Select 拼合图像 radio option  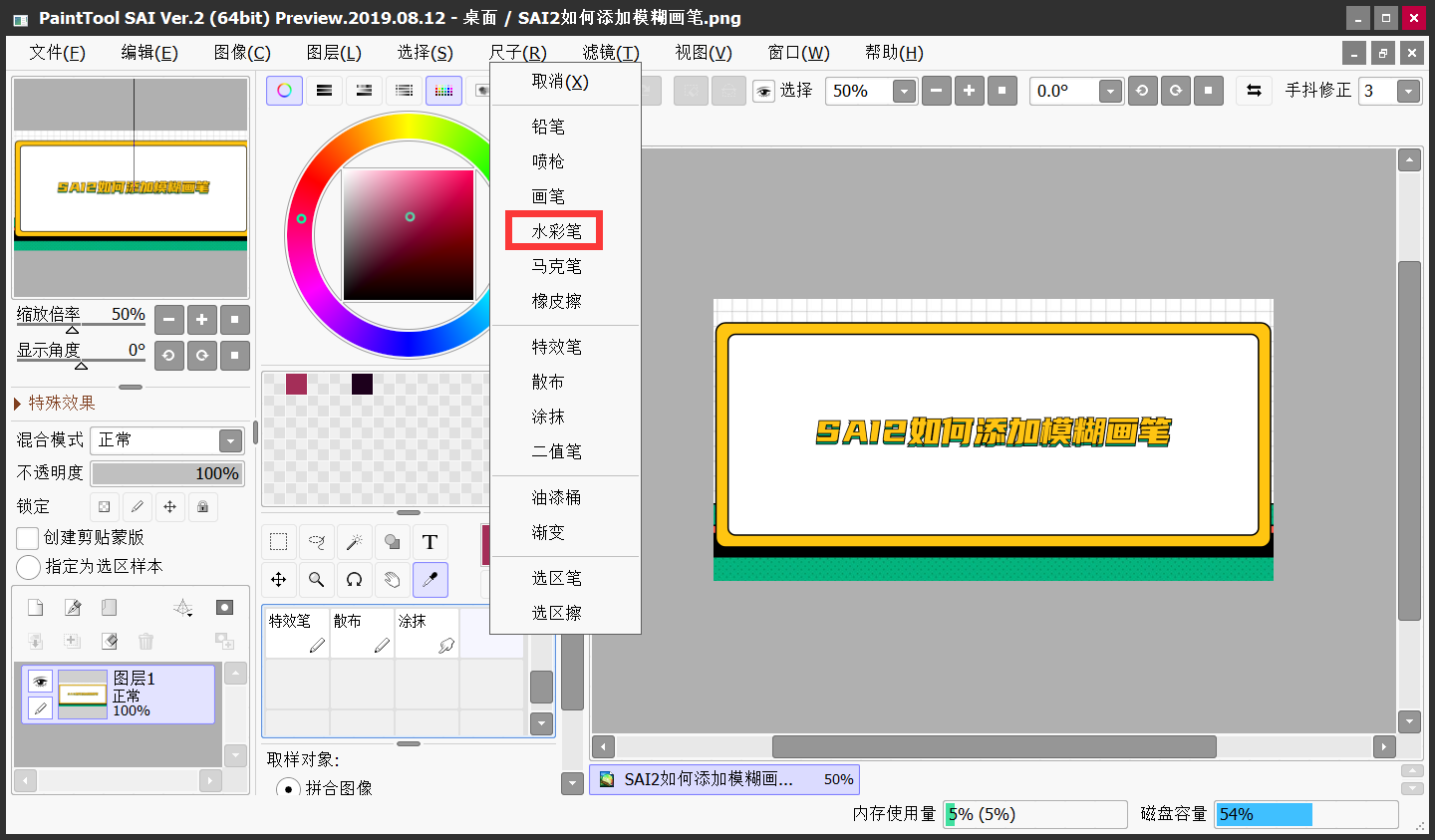coord(288,788)
